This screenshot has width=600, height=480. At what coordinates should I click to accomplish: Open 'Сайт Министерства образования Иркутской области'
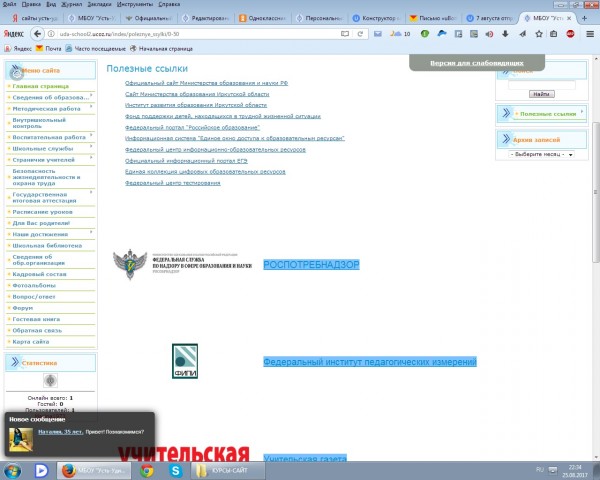tap(197, 94)
